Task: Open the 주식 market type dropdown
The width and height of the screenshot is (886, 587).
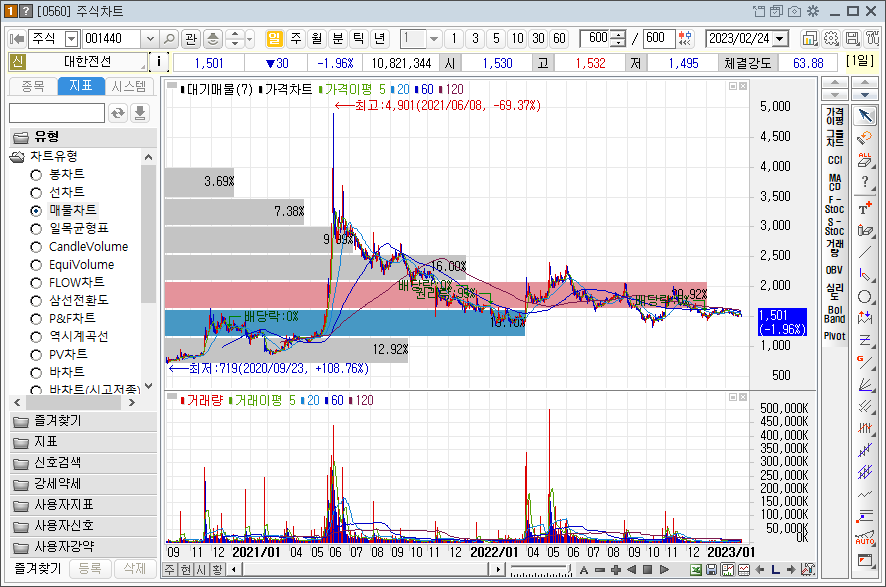Action: 71,38
